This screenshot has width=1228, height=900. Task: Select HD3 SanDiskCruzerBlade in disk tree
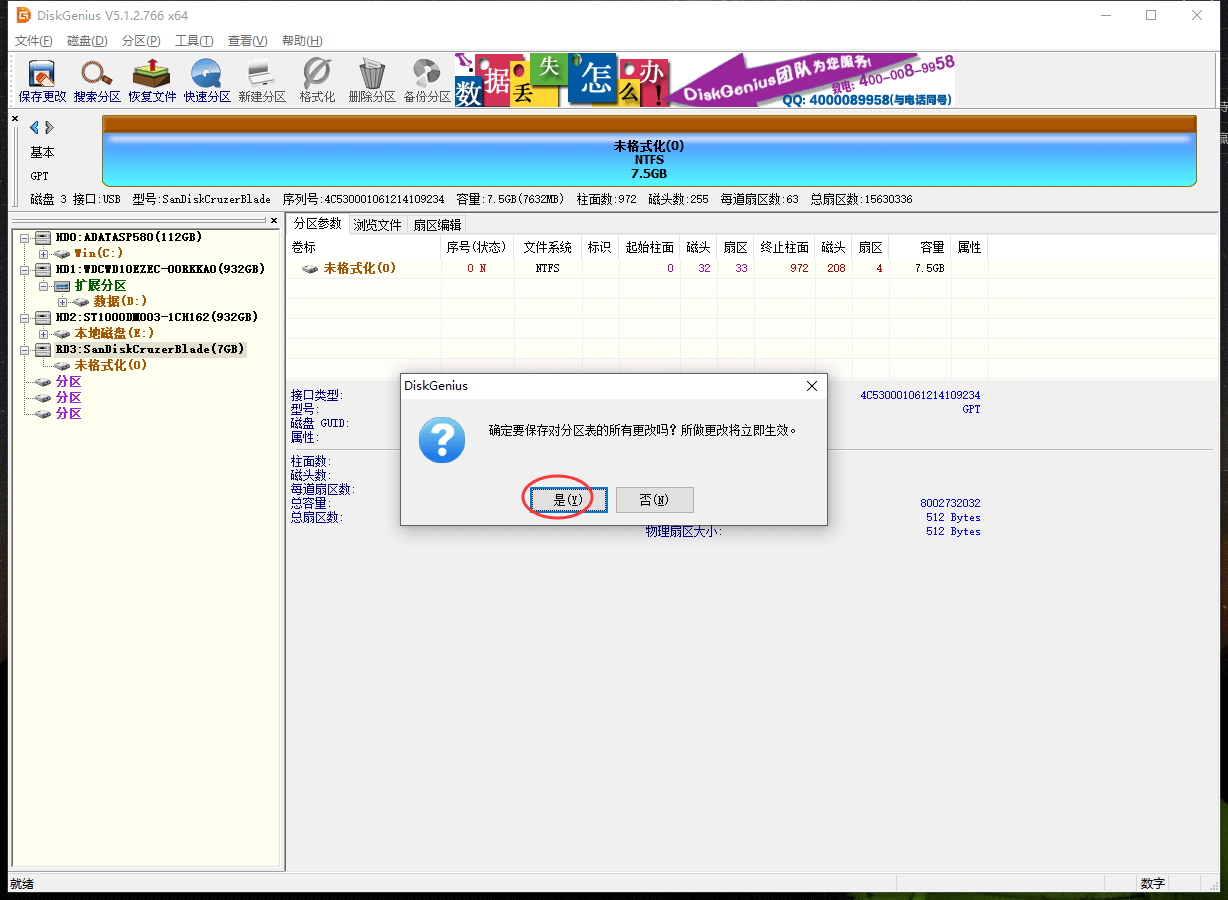pos(149,349)
